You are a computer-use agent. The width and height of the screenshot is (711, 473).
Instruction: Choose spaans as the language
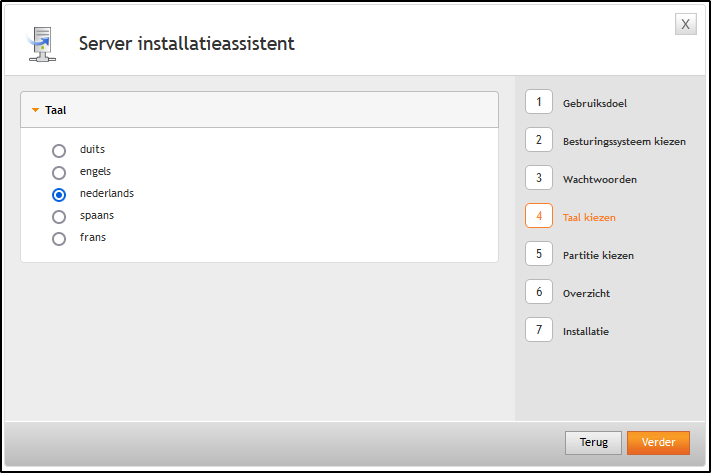click(x=59, y=216)
